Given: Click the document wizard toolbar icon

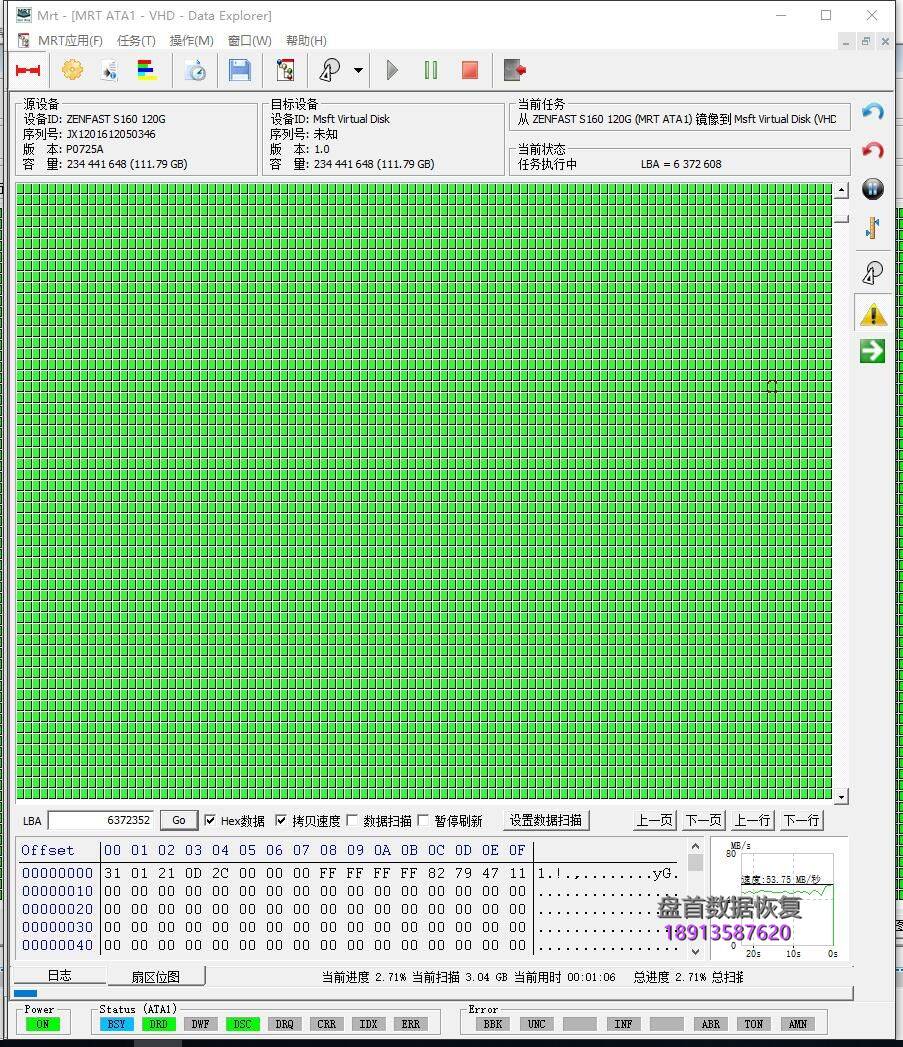Looking at the screenshot, I should pos(110,70).
